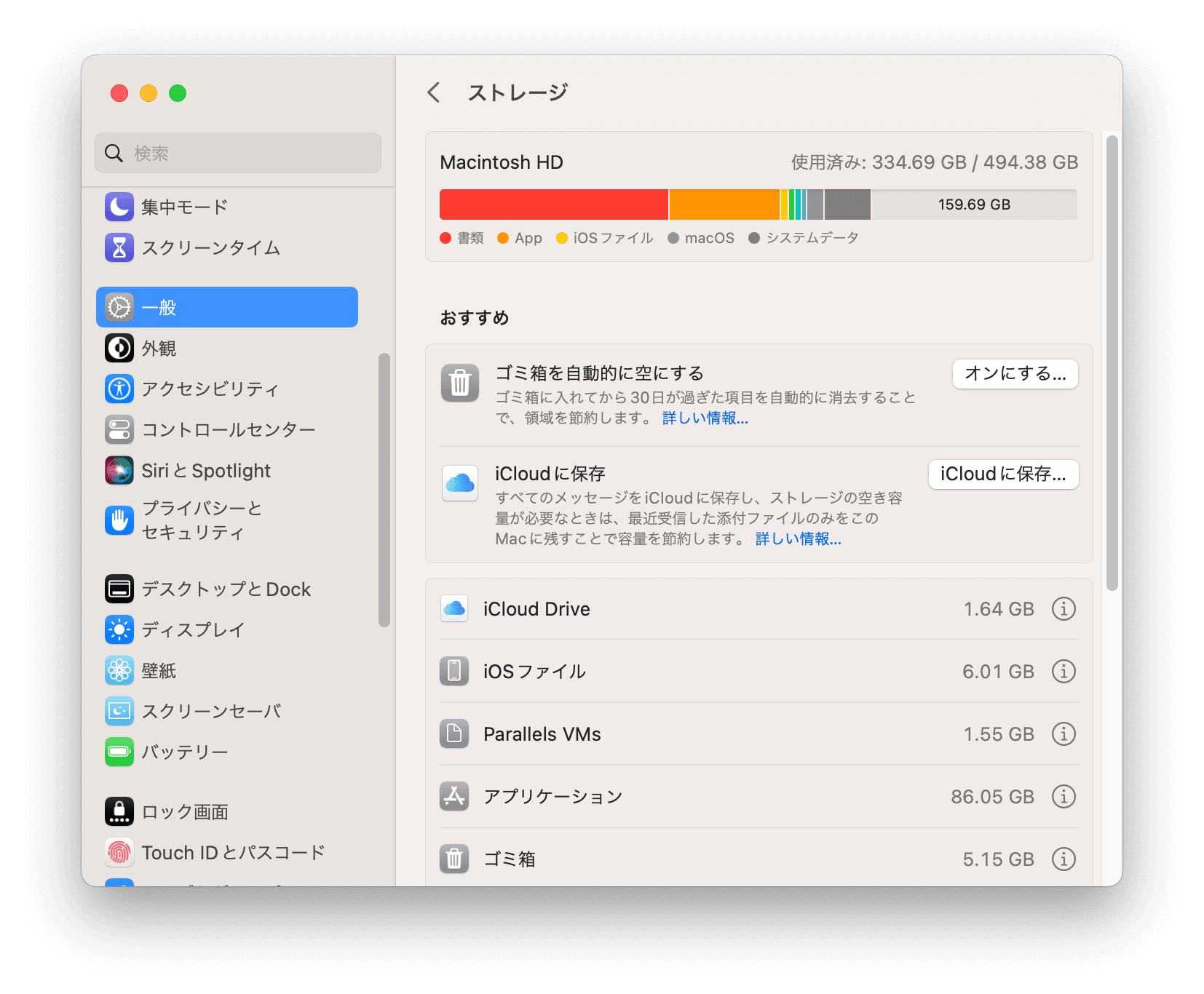This screenshot has width=1204, height=994.
Task: Click the 159.69 GB free space segment
Action: point(974,204)
